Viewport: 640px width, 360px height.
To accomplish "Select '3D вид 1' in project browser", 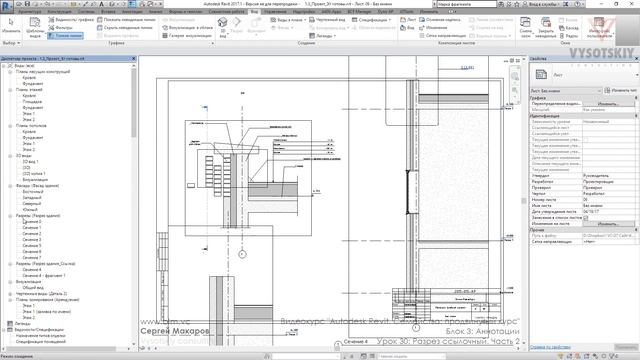I will [31, 162].
